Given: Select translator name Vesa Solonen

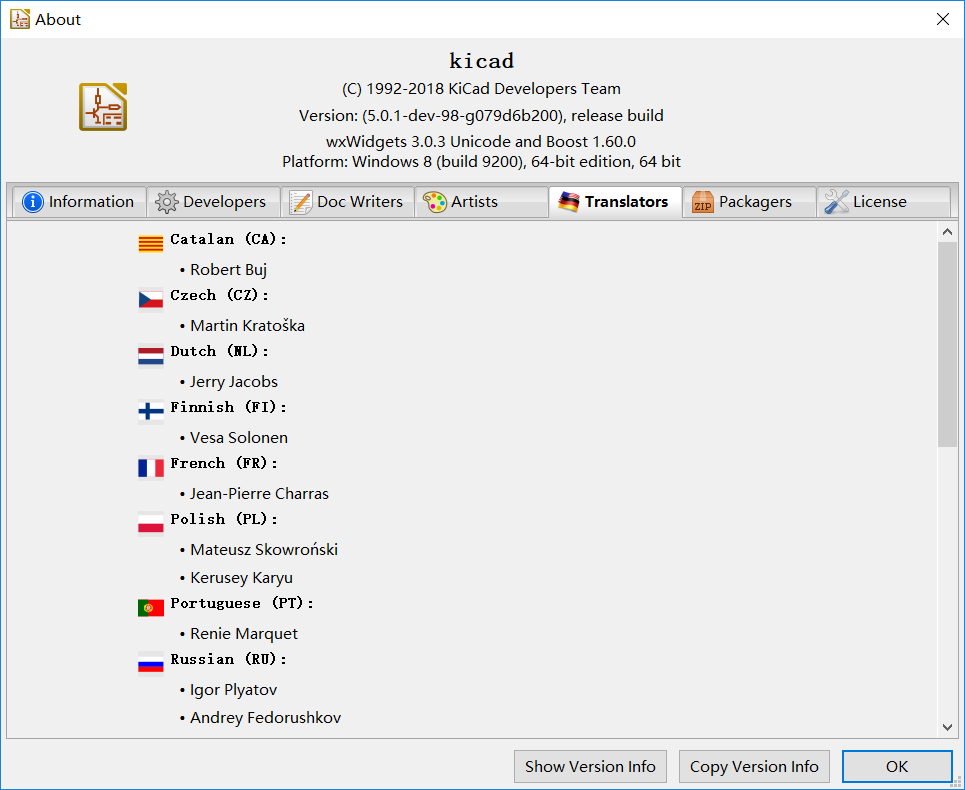Looking at the screenshot, I should pos(239,437).
